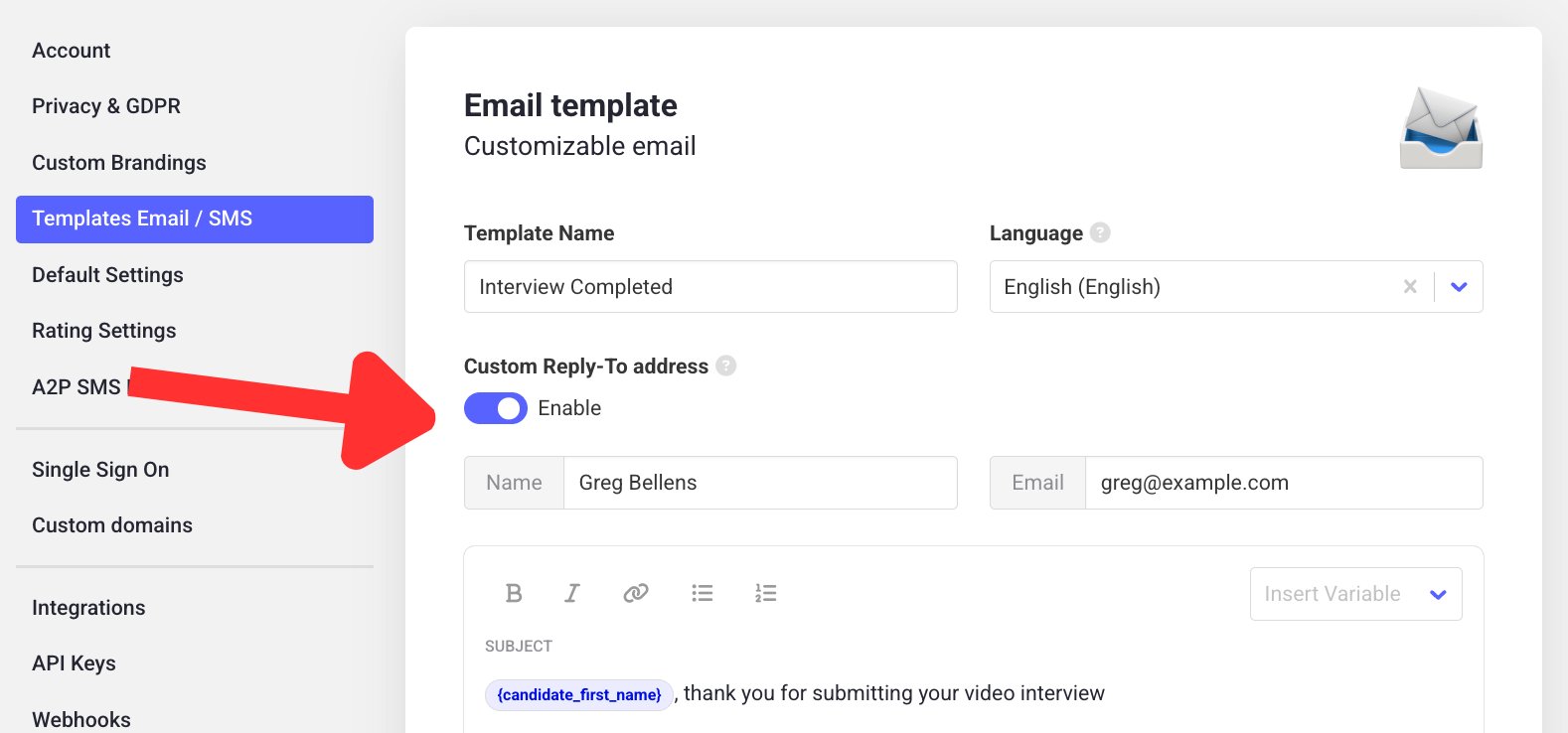This screenshot has height=733, width=1568.
Task: Go to Privacy & GDPR settings
Action: [106, 106]
